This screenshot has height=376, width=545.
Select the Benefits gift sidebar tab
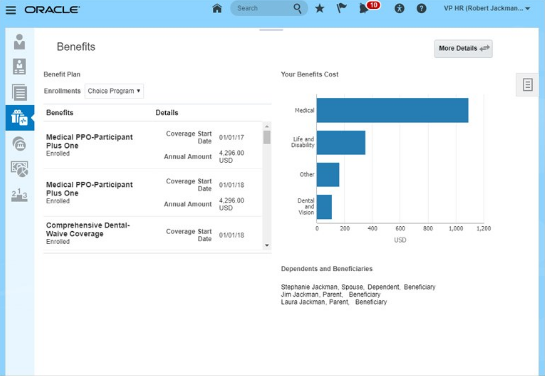click(x=20, y=118)
